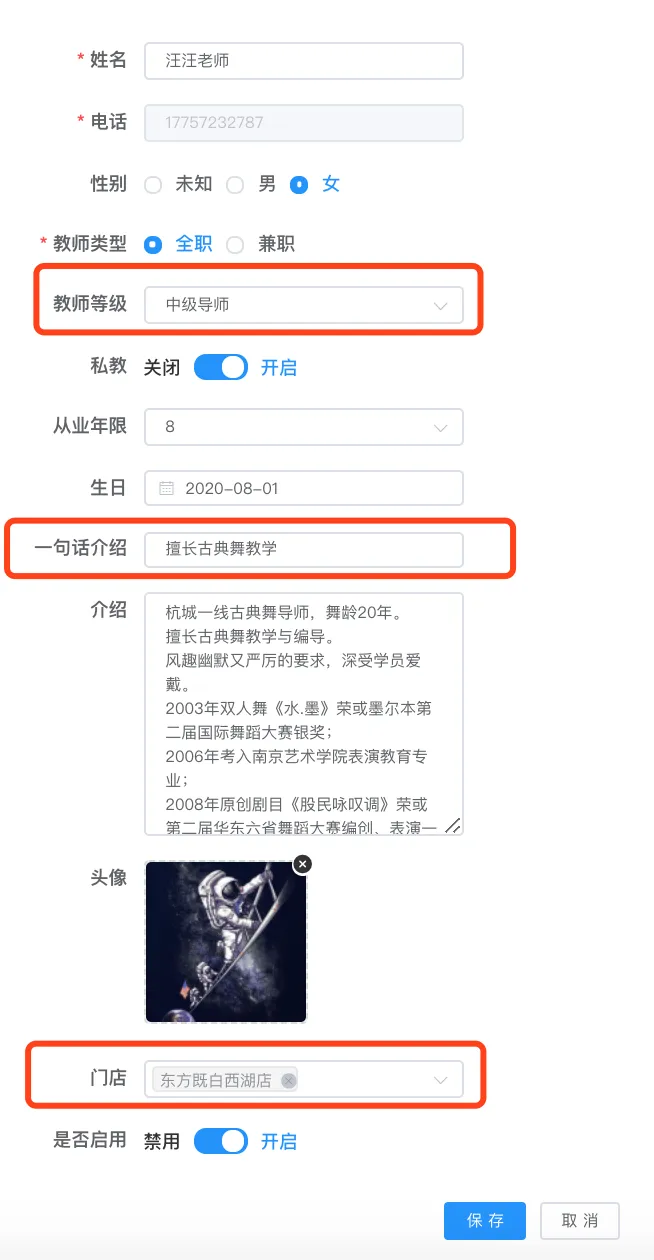Choose 兼职 teacher type
The width and height of the screenshot is (654, 1260).
click(235, 244)
